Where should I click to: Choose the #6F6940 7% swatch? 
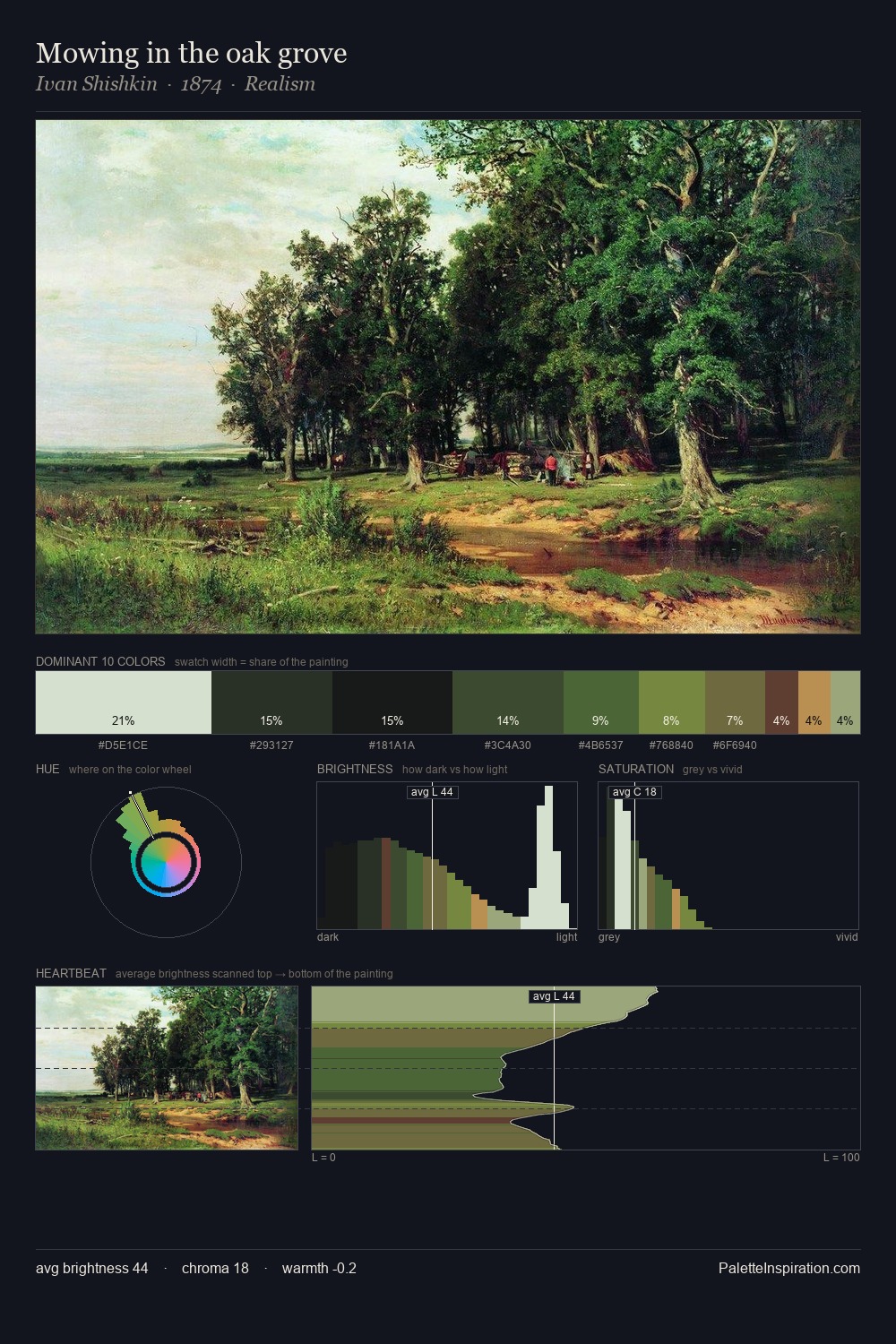735,702
